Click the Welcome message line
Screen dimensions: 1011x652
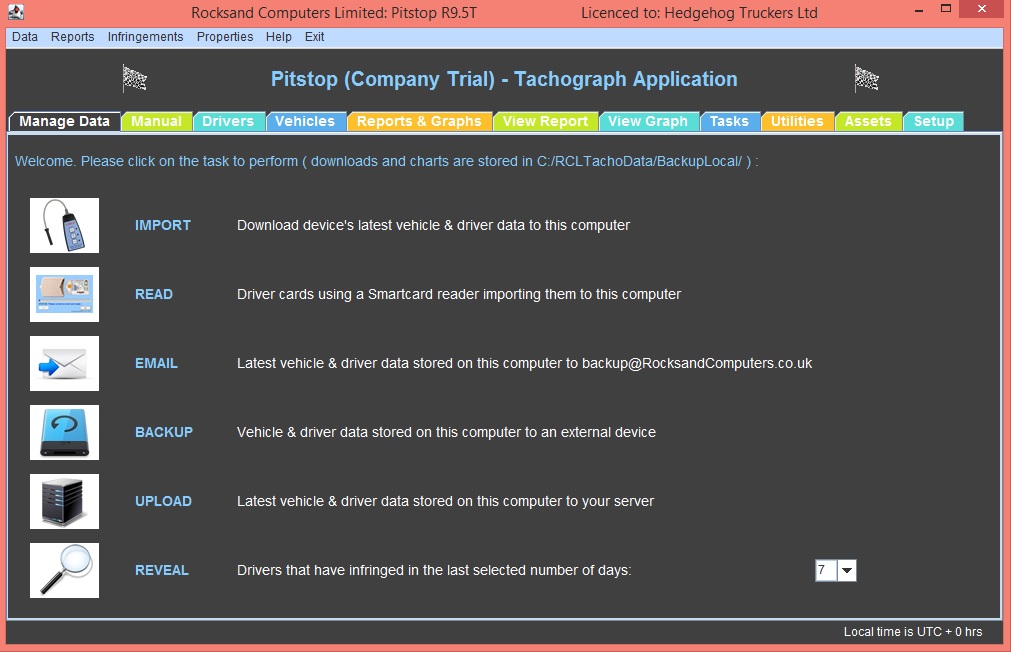386,161
